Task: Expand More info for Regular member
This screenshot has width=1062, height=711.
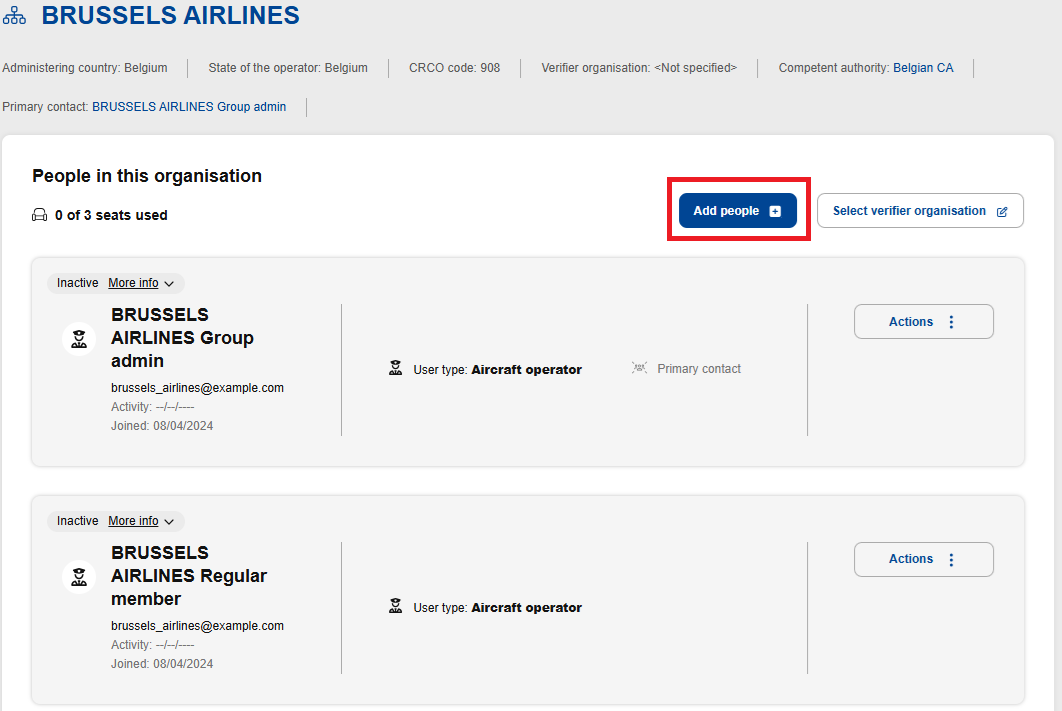Action: coord(141,521)
